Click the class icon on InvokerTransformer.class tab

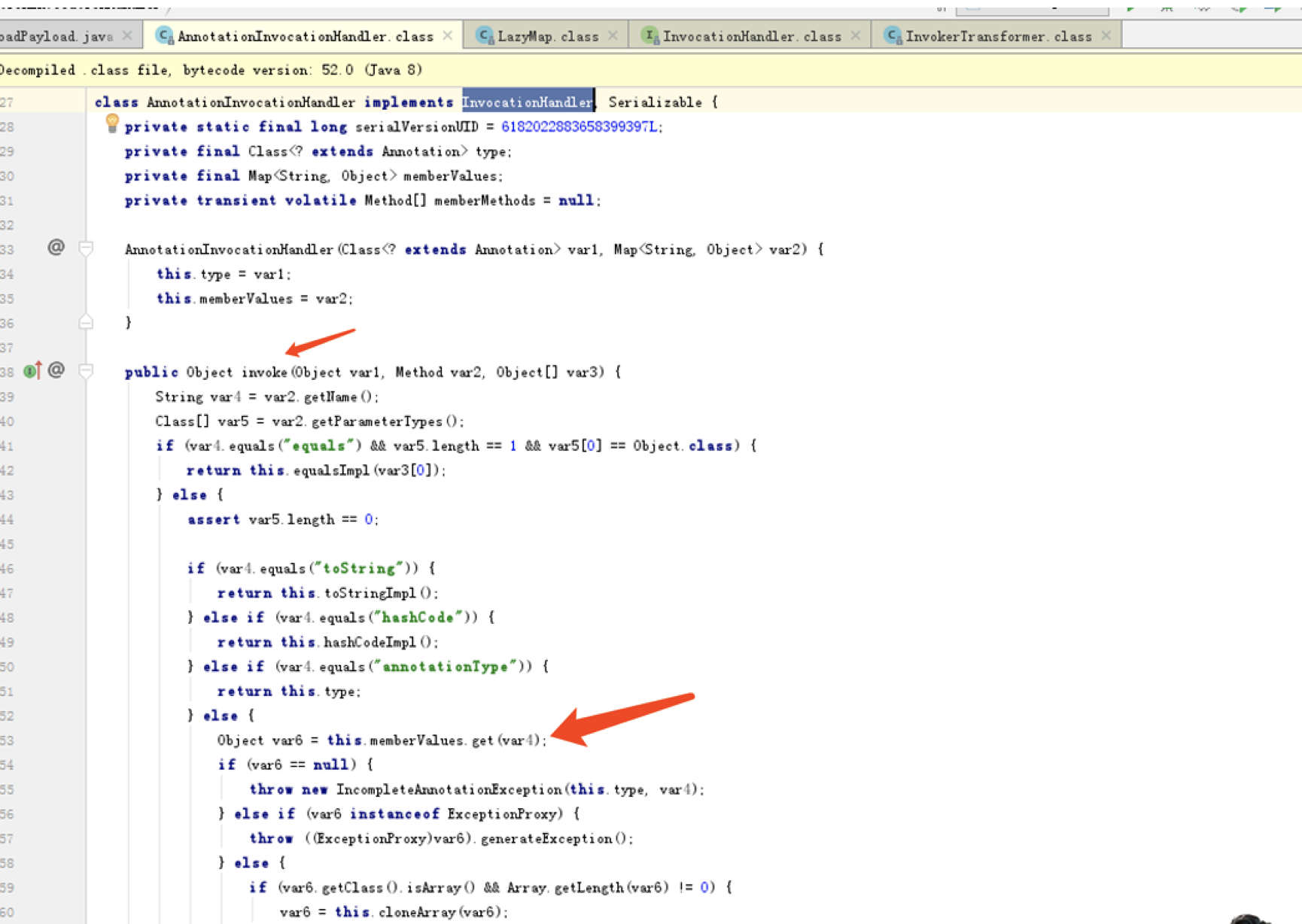tap(893, 35)
